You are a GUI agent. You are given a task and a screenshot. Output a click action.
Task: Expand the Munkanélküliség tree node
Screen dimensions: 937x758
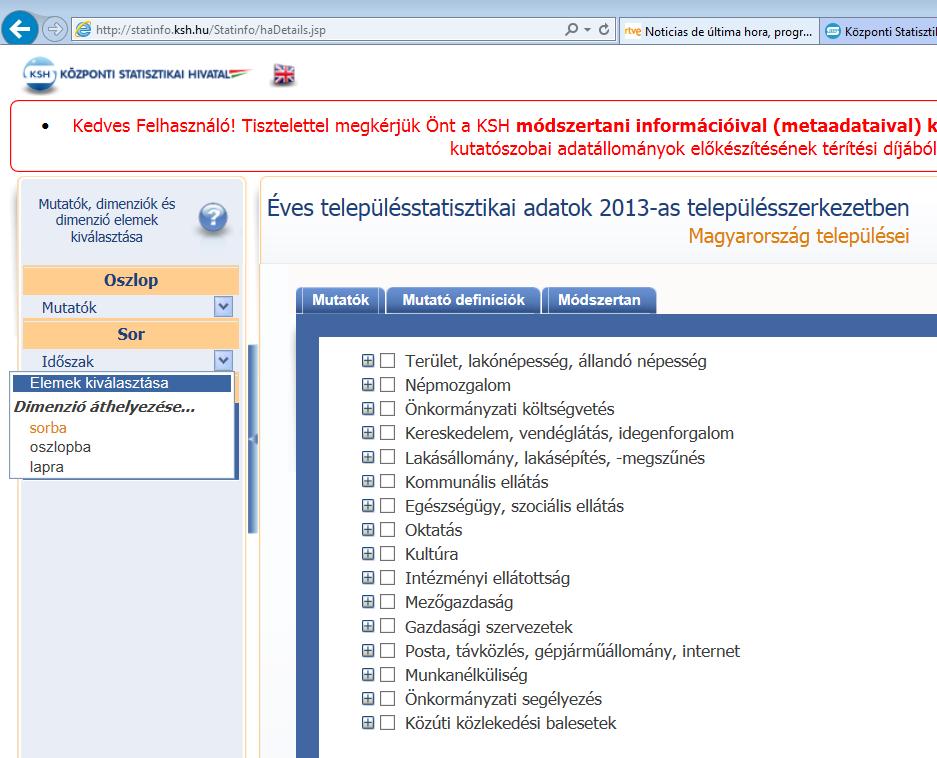368,675
